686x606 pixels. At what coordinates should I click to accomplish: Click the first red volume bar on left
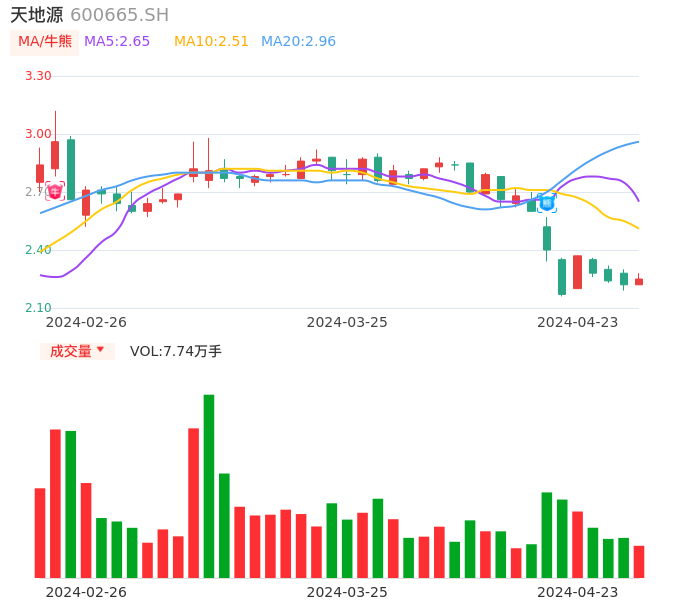click(x=40, y=533)
